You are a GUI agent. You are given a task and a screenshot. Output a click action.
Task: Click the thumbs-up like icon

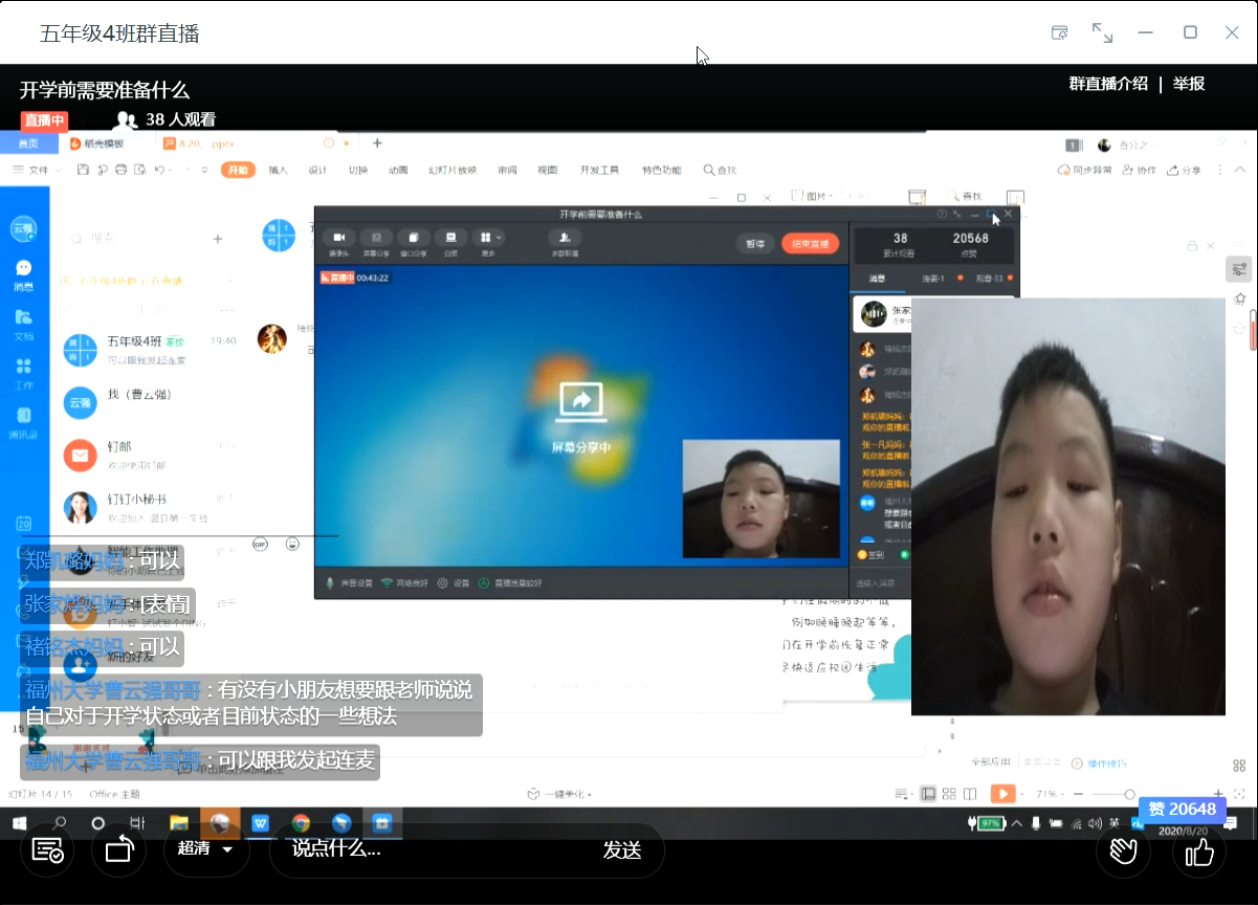coord(1199,851)
